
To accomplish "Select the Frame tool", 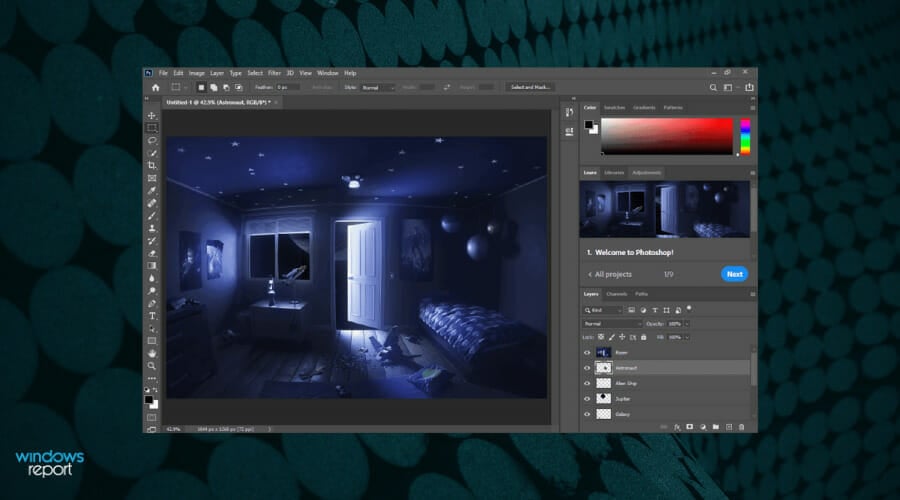I will pos(152,179).
